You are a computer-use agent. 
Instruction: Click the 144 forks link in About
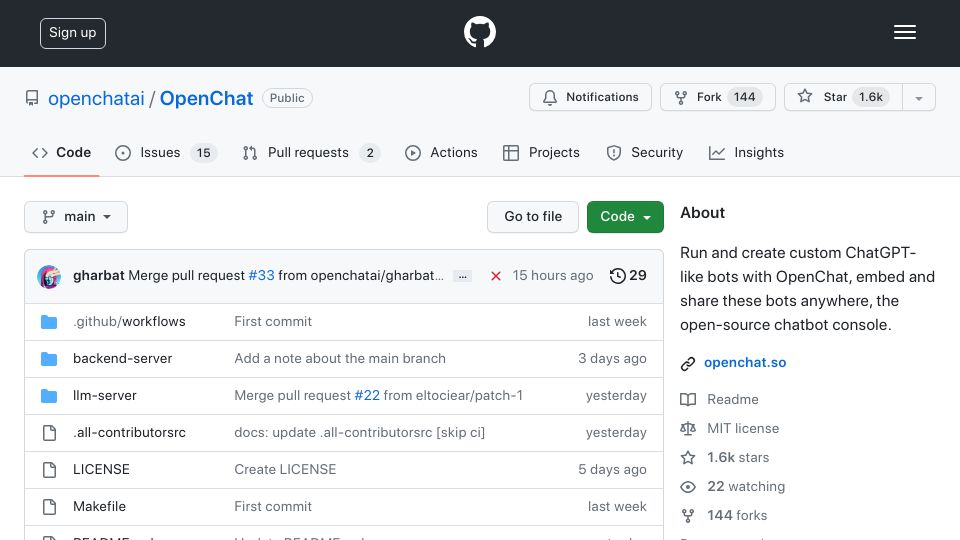[x=737, y=516]
